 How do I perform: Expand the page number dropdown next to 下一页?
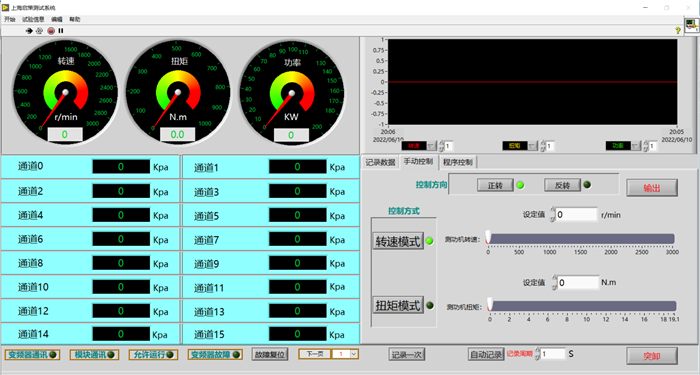tap(354, 354)
